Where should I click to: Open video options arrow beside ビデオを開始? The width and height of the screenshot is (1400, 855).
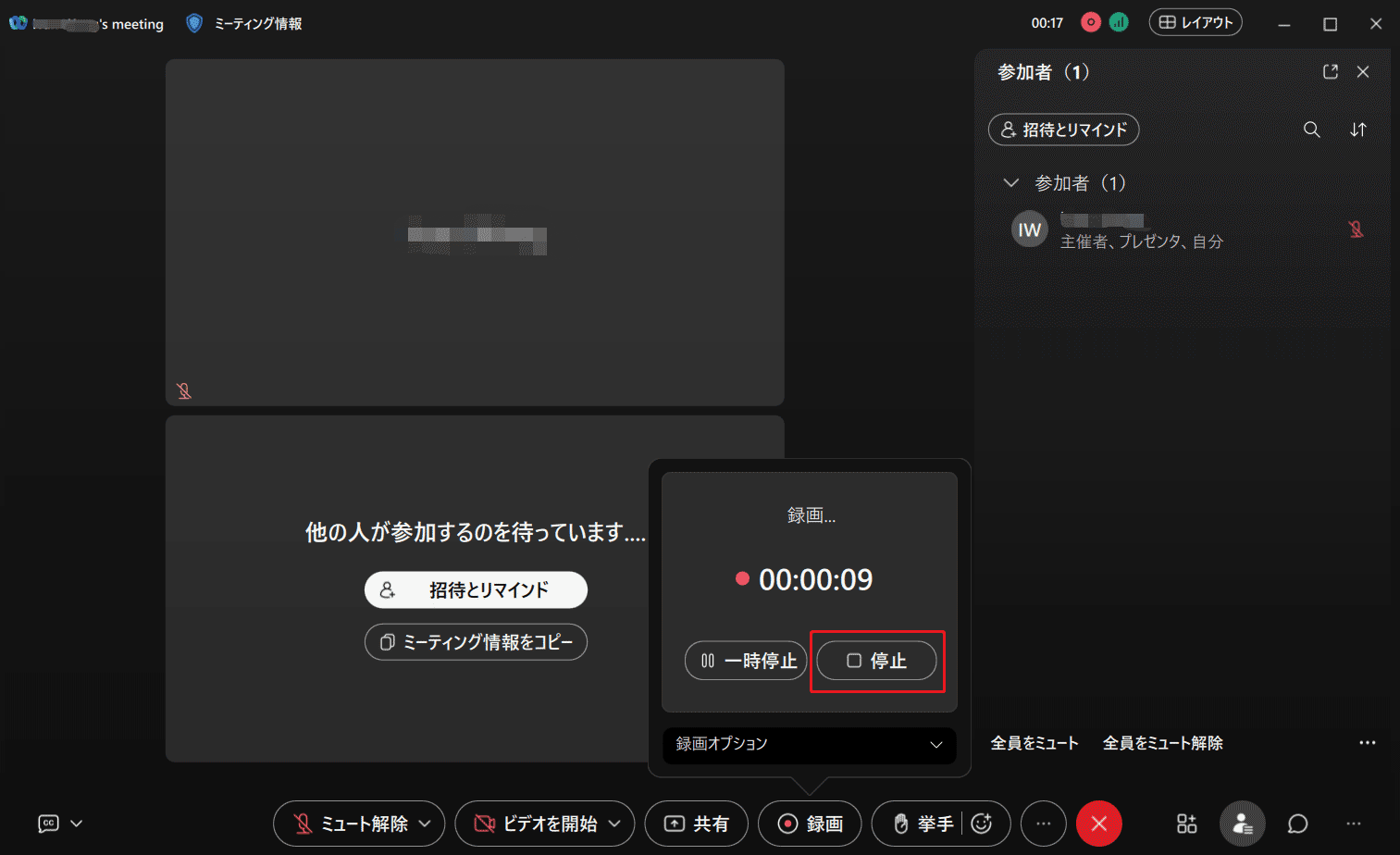(614, 824)
